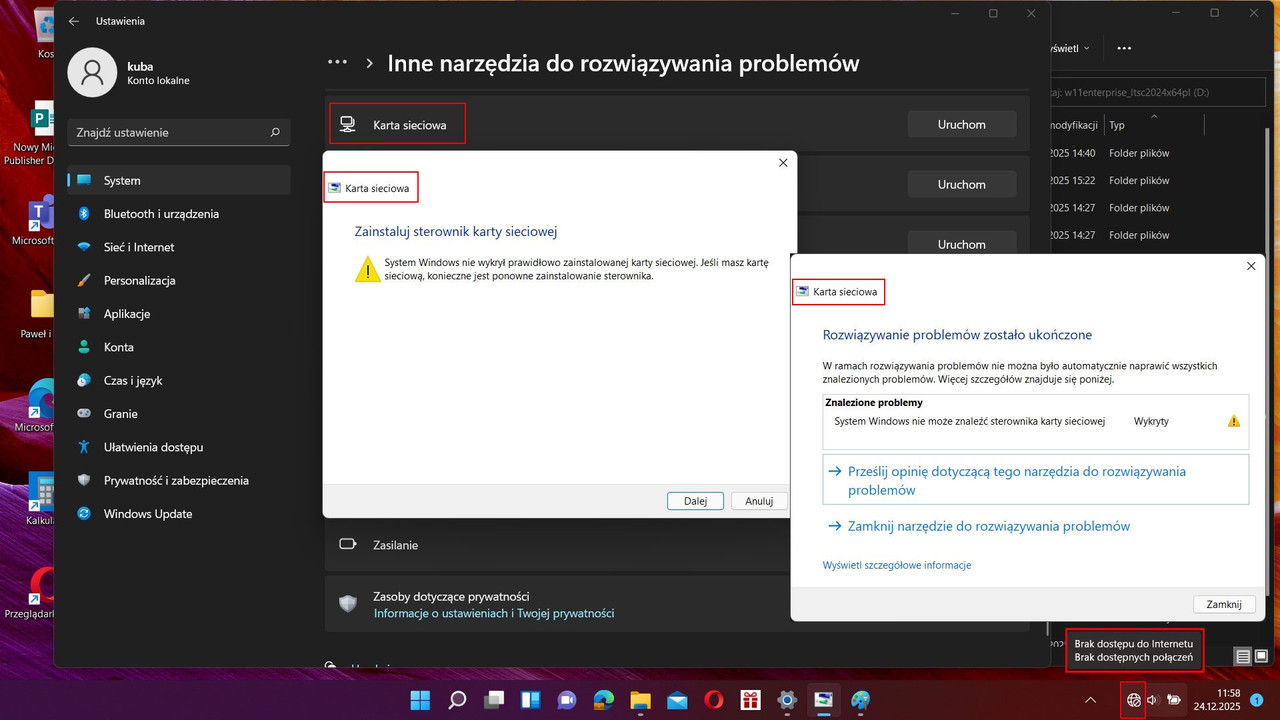Screen dimensions: 1280x720
Task: Select Aplikacje in the sidebar
Action: point(179,314)
